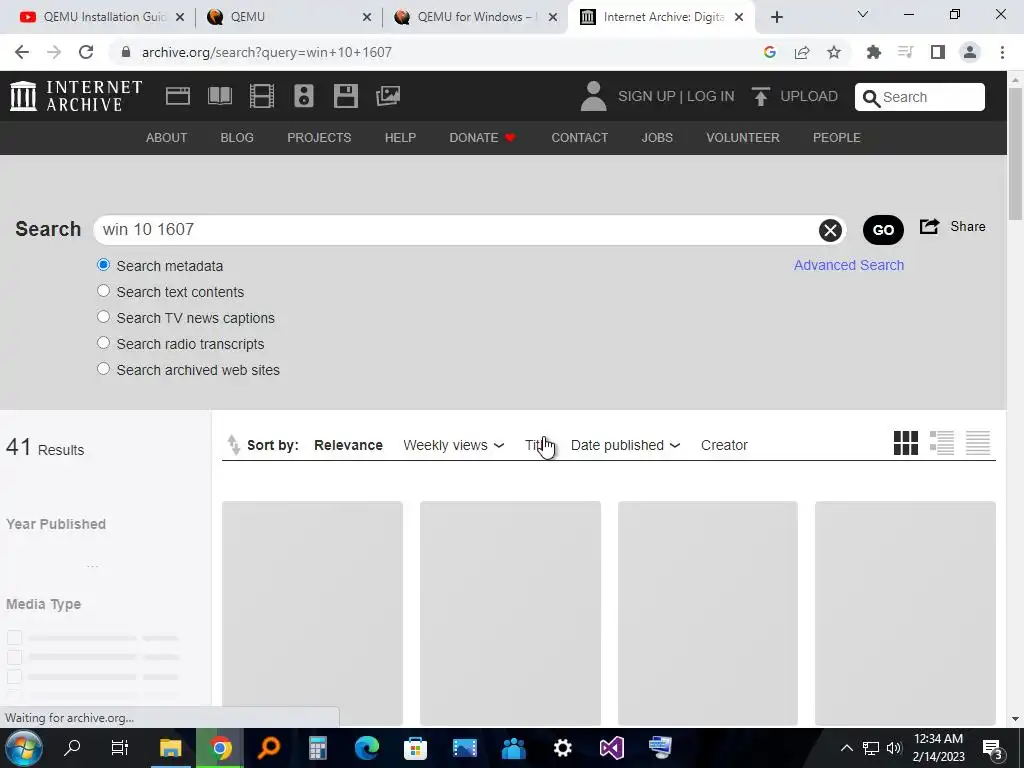
Task: Open File Explorer from taskbar
Action: [170, 748]
